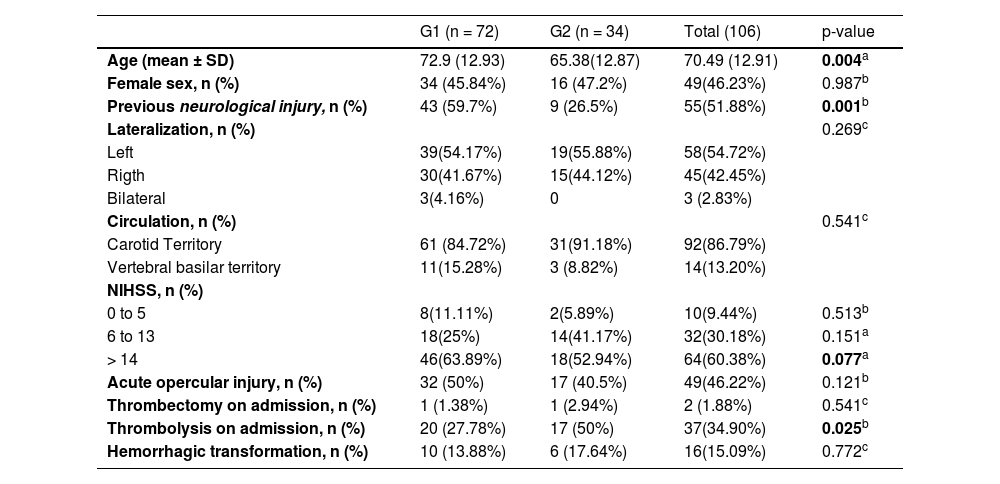
Task: Click the p-value column header
Action: pos(847,32)
